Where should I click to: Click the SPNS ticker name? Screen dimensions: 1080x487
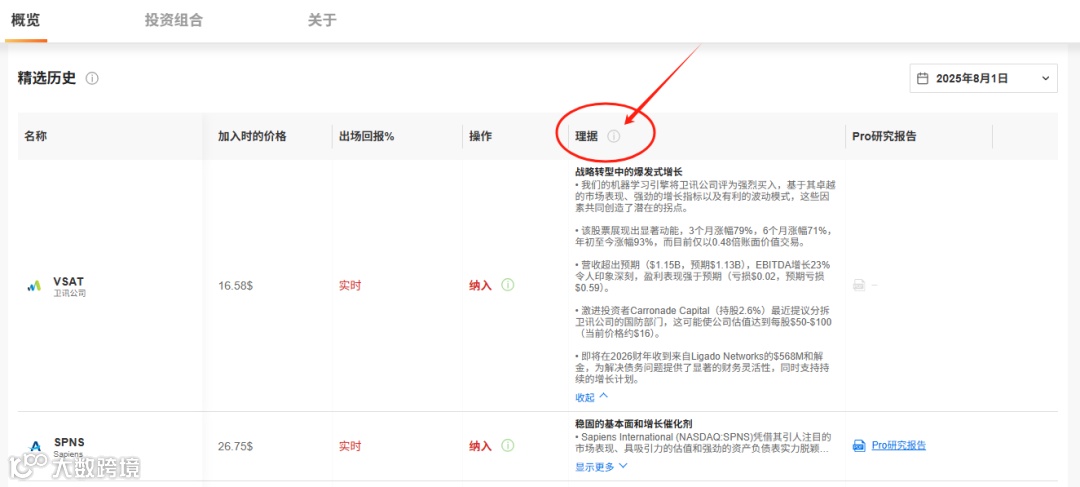69,442
